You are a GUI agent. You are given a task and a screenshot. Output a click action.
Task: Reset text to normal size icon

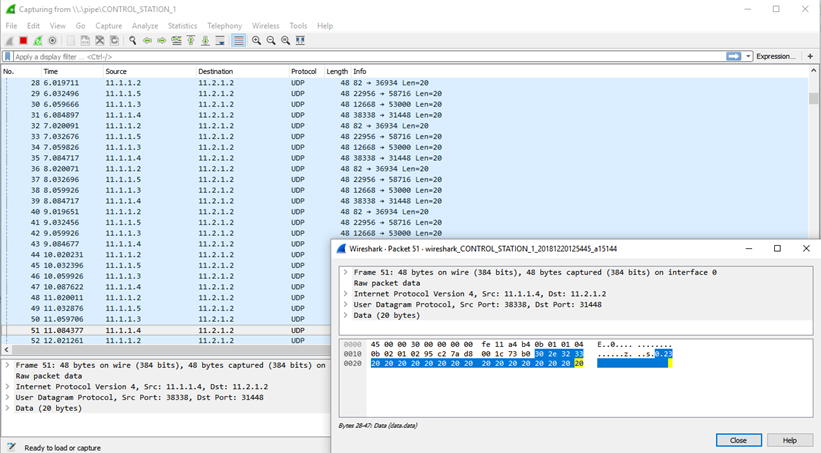tap(285, 40)
